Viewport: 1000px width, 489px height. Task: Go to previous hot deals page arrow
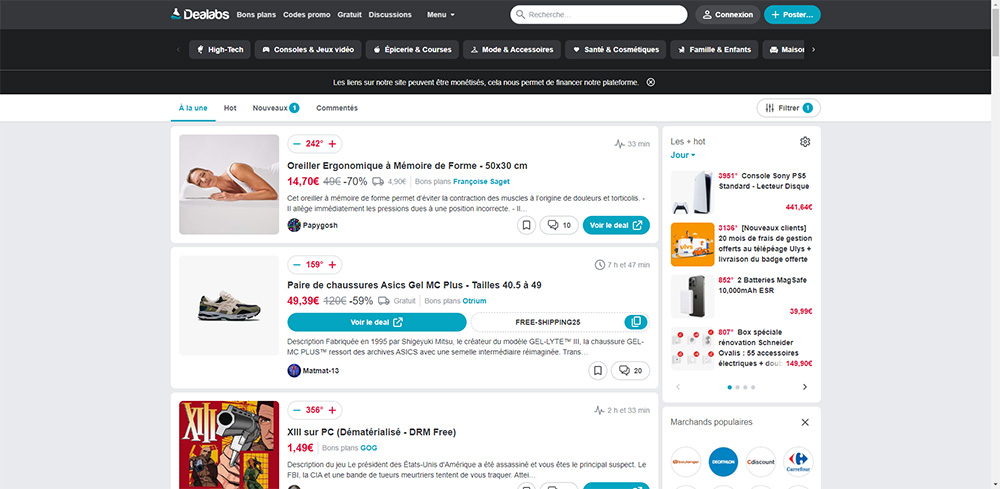point(678,387)
